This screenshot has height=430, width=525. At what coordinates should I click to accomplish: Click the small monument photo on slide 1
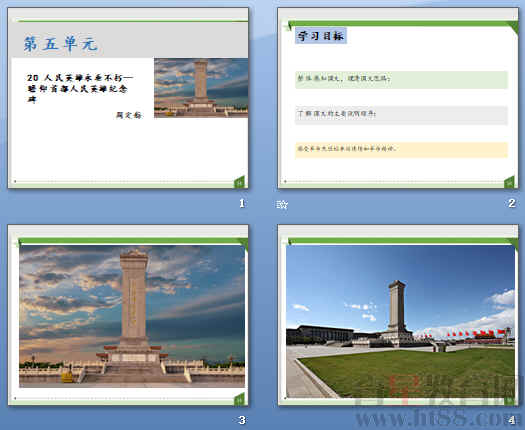pos(201,88)
